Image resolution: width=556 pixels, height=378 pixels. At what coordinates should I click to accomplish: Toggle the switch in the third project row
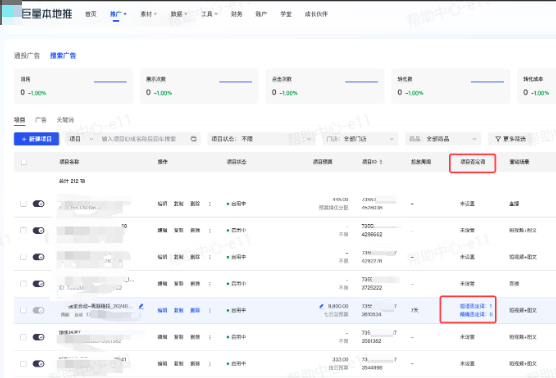(39, 257)
